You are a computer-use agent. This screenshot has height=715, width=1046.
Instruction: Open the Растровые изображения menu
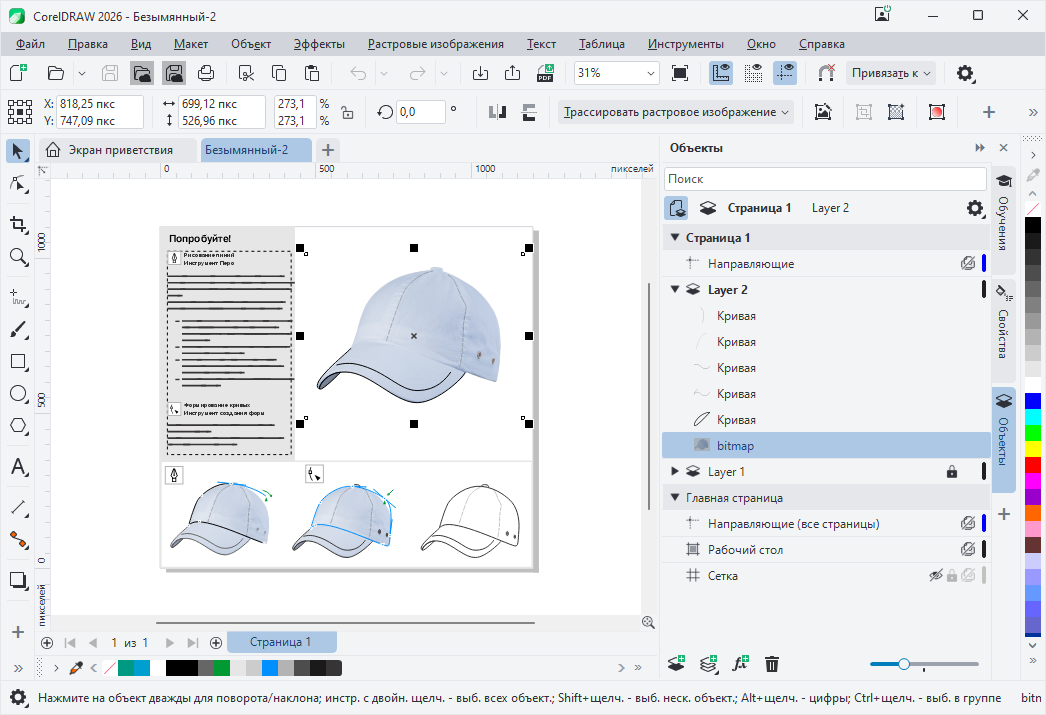click(436, 44)
